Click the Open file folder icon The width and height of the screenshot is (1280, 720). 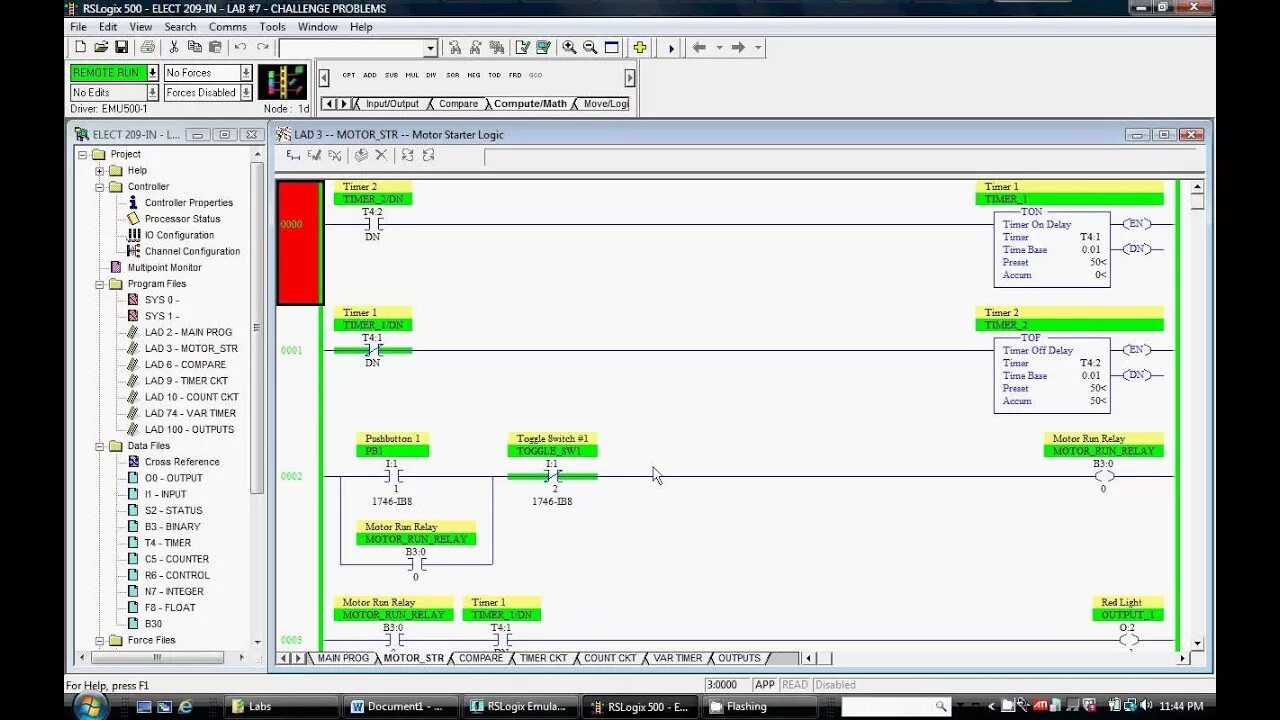[x=101, y=47]
